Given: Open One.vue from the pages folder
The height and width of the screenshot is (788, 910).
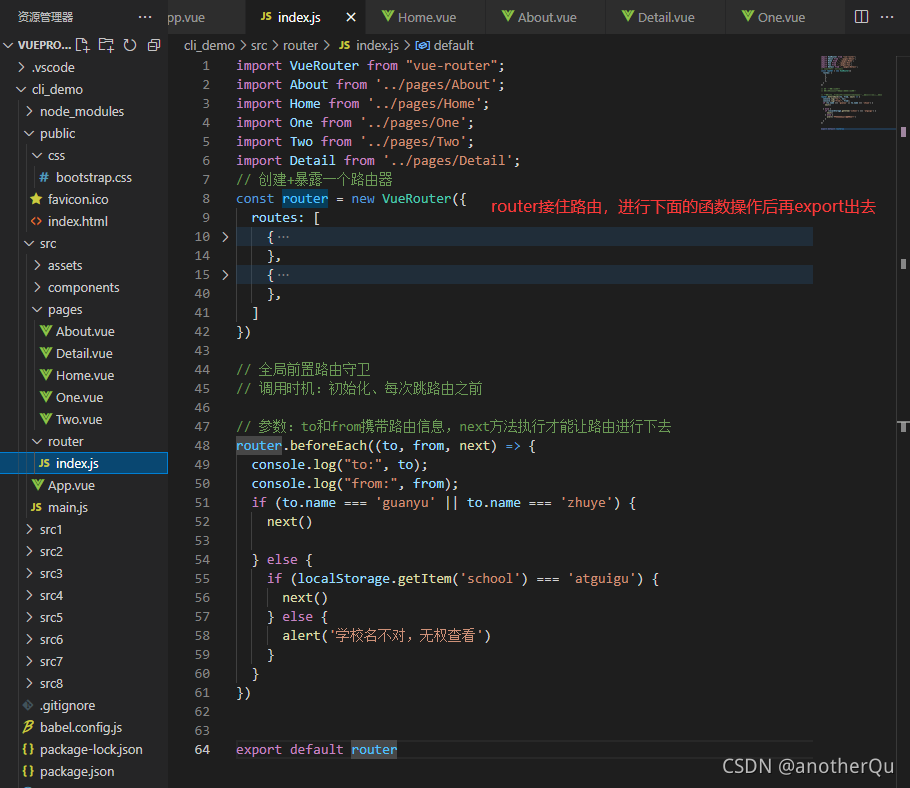Looking at the screenshot, I should click(x=84, y=398).
